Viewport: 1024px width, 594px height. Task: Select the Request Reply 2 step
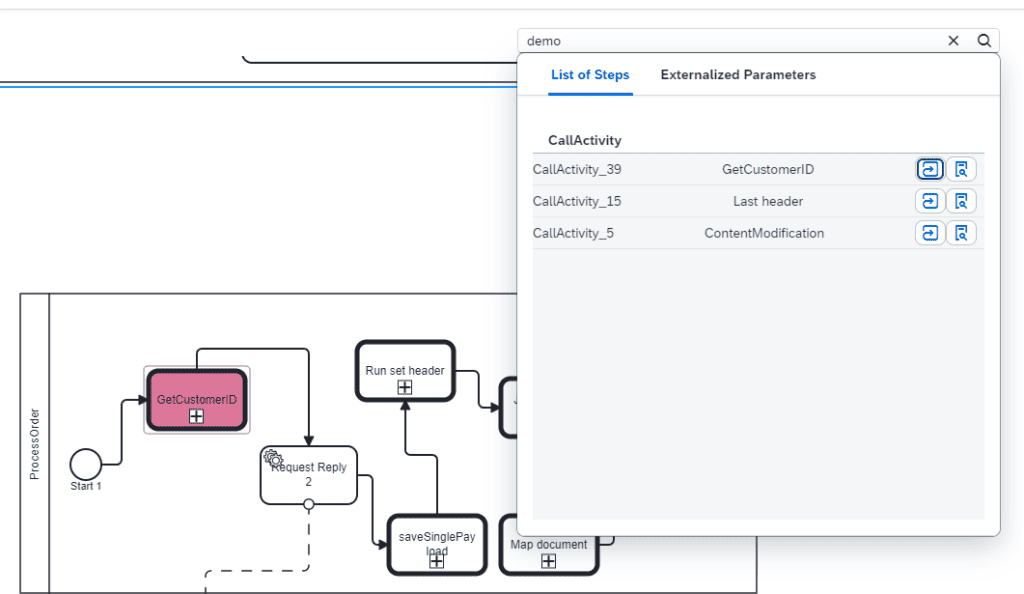[x=308, y=475]
